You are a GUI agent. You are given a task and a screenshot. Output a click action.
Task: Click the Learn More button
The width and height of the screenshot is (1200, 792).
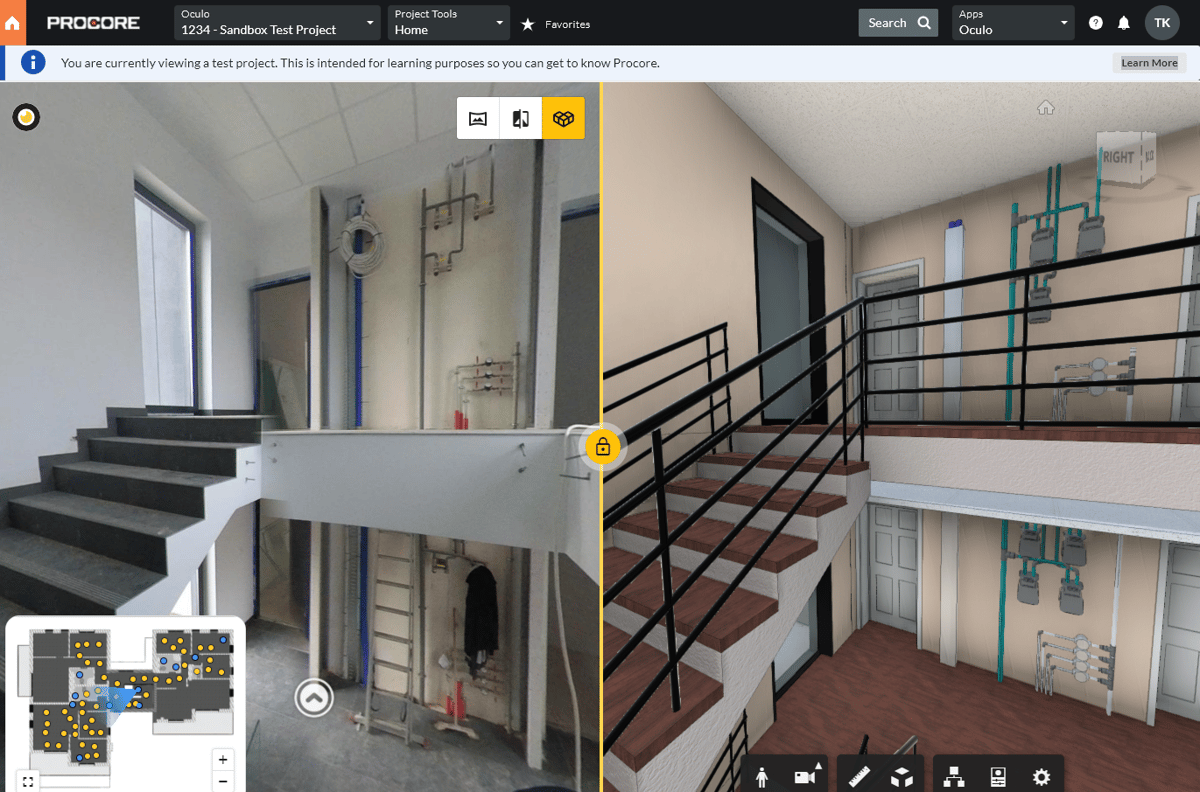click(x=1148, y=63)
